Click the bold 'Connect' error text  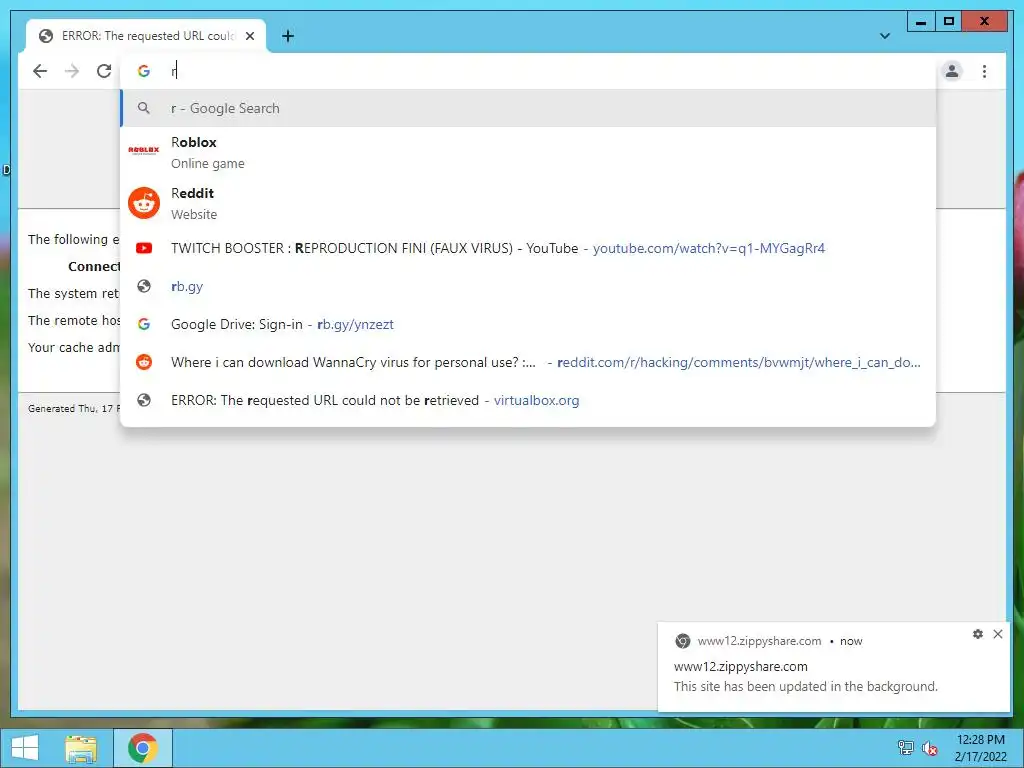[x=94, y=266]
